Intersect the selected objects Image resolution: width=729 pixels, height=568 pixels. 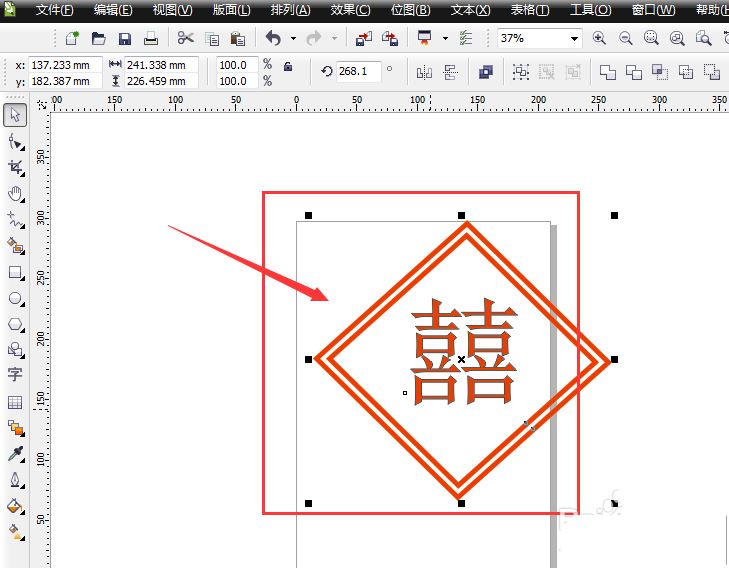click(660, 72)
